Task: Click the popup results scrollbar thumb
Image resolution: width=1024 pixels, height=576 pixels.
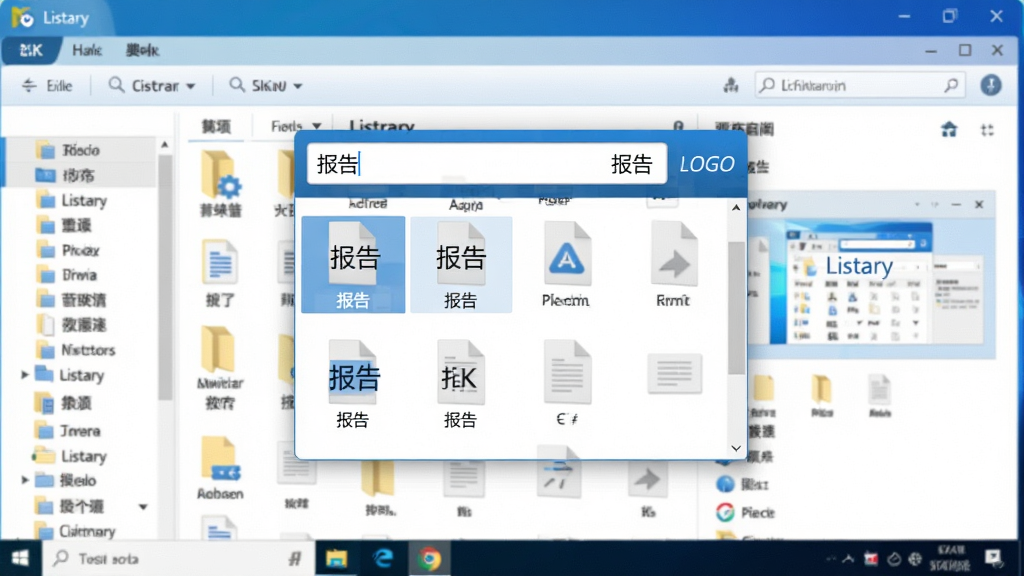Action: (736, 307)
